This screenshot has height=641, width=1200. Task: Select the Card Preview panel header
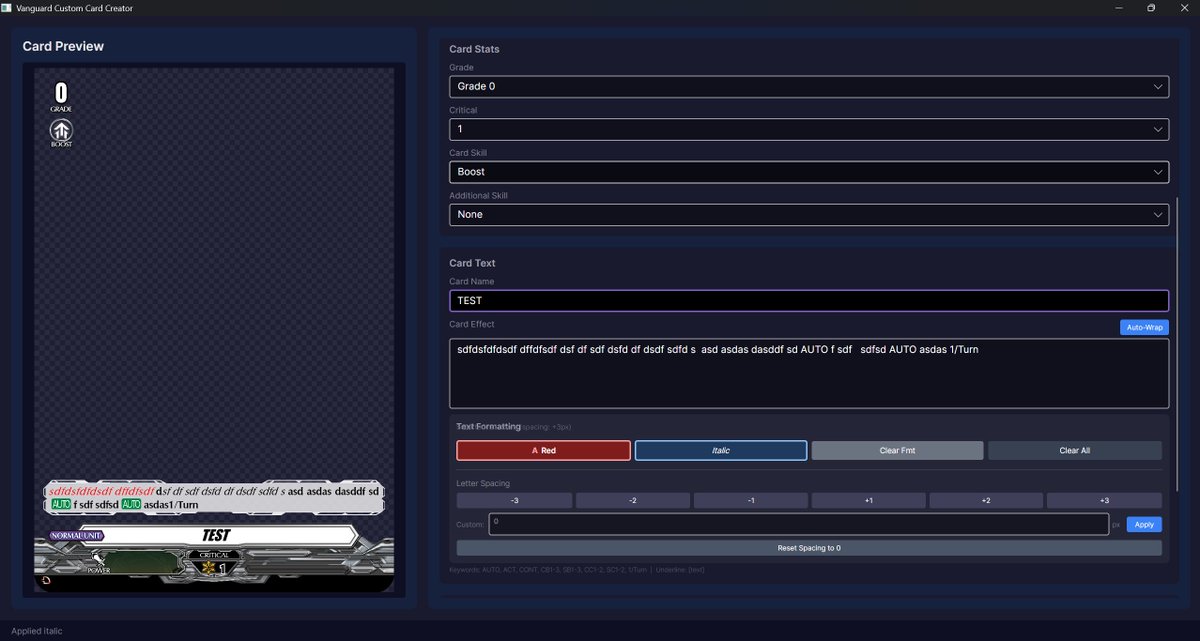(x=63, y=45)
